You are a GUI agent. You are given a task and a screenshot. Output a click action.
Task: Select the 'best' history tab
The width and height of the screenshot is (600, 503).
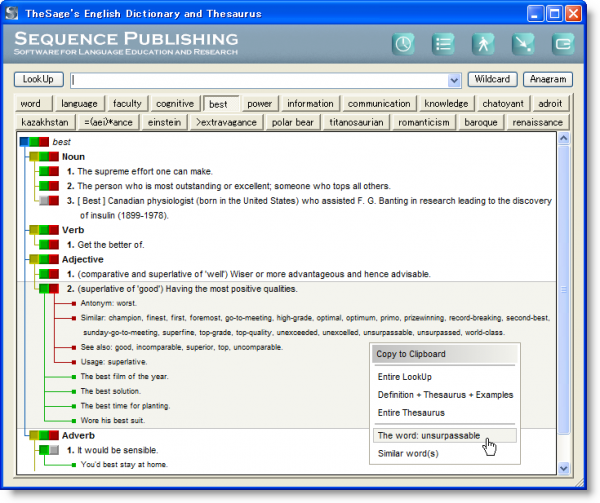pyautogui.click(x=221, y=104)
